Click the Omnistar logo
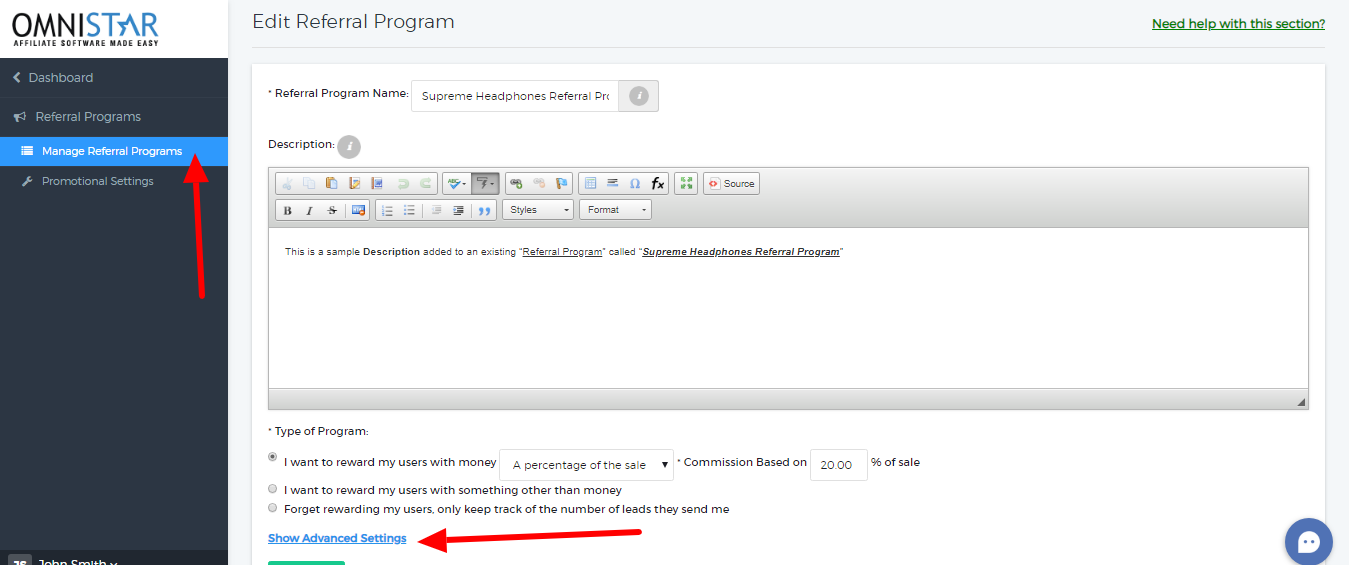 (86, 28)
